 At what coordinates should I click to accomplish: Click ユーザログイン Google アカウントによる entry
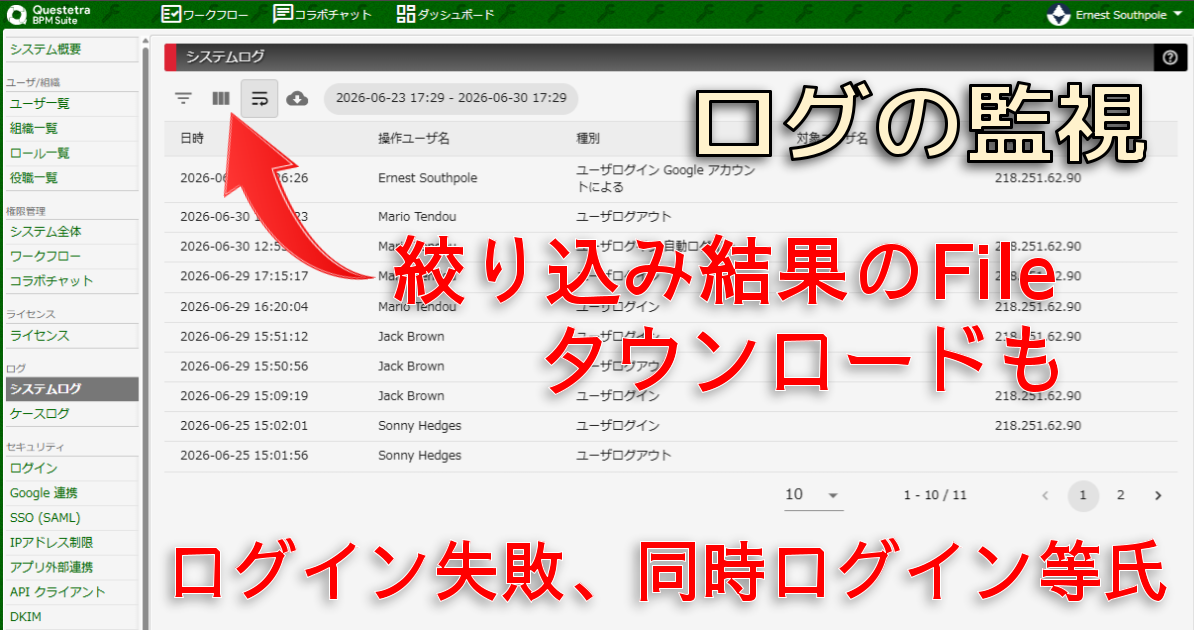click(x=665, y=178)
